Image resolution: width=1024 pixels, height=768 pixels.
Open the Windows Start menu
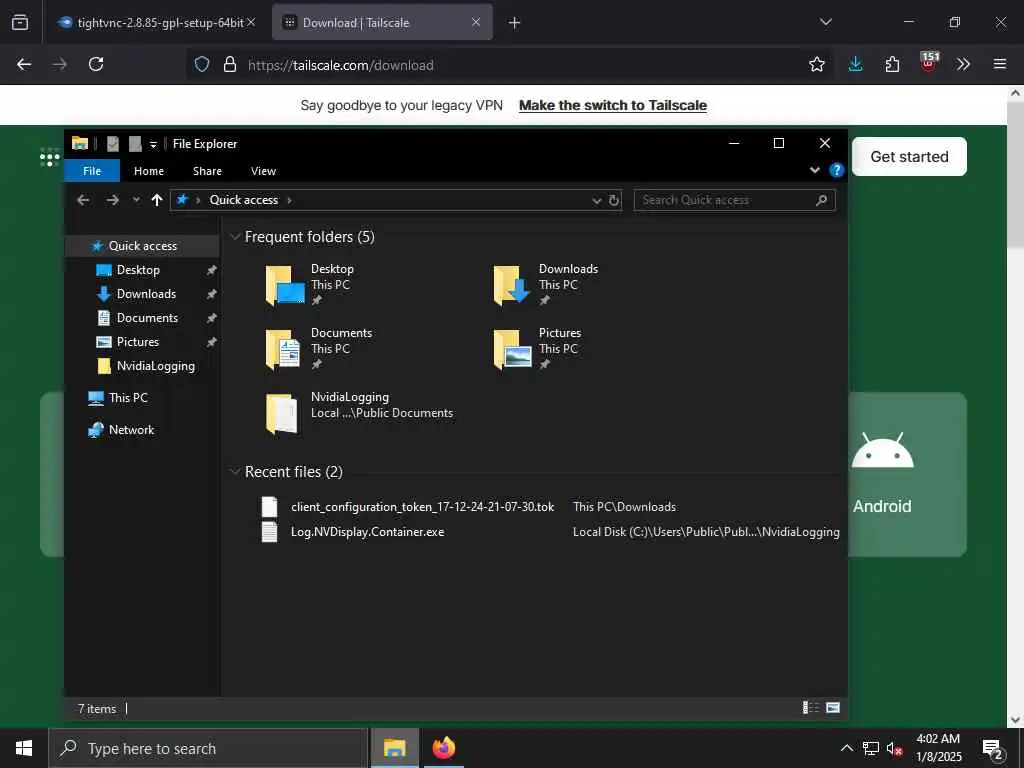point(24,748)
